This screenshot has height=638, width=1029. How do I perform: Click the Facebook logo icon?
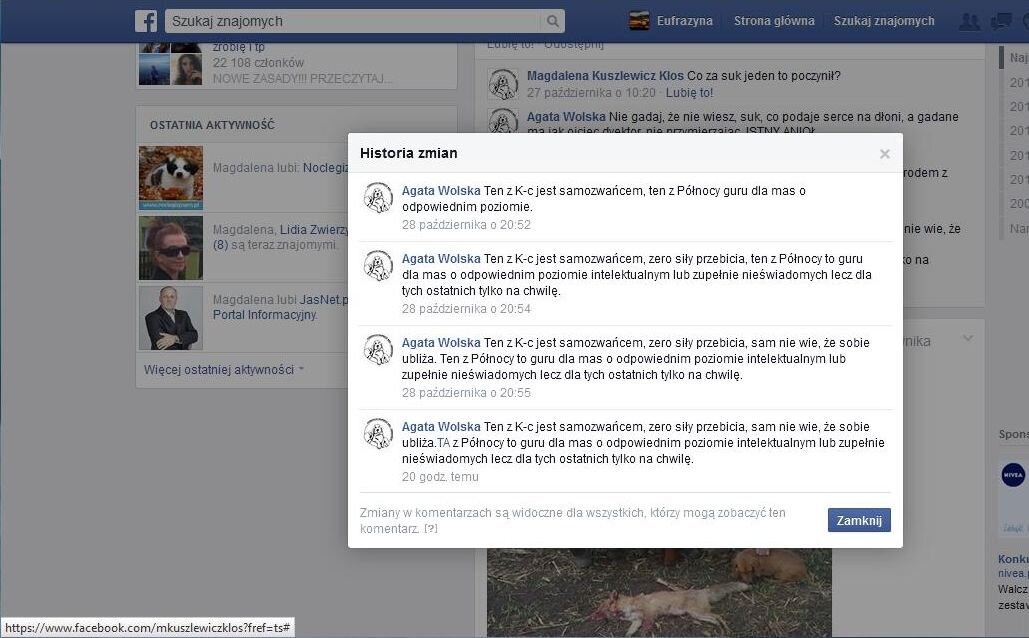(146, 21)
